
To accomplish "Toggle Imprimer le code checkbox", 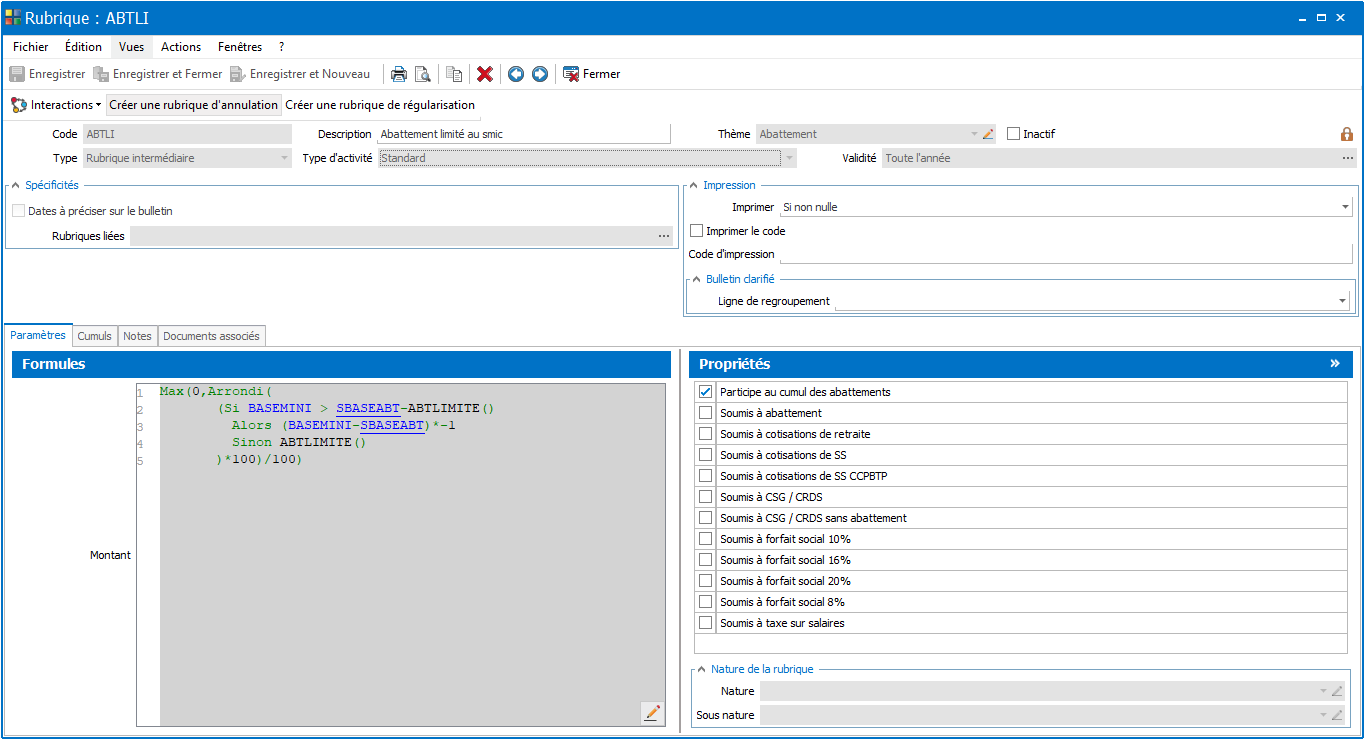I will (697, 231).
